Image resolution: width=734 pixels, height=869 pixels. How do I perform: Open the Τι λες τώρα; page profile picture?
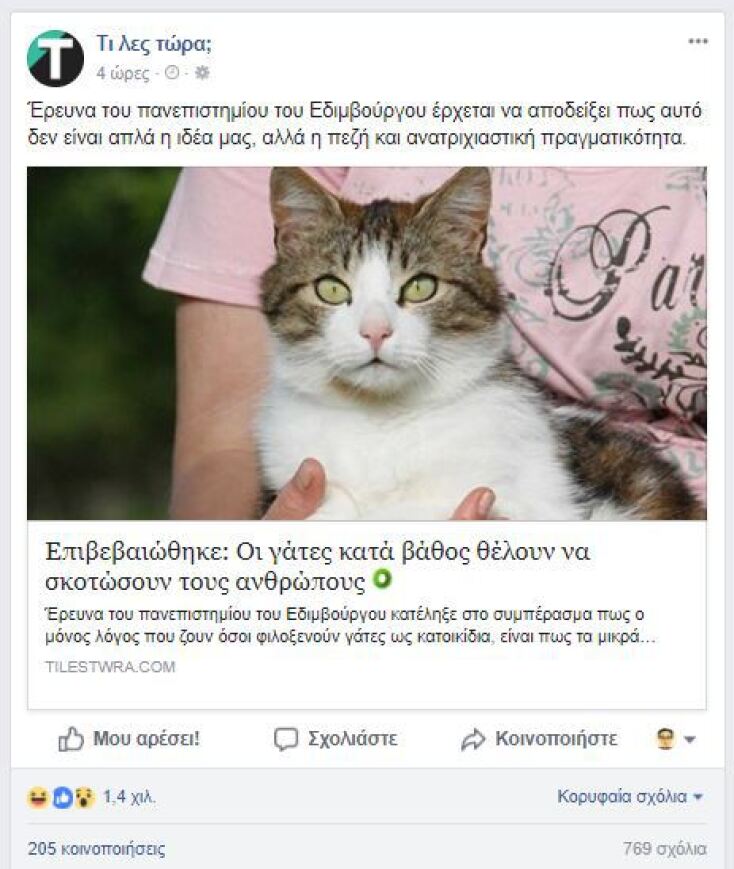(55, 58)
